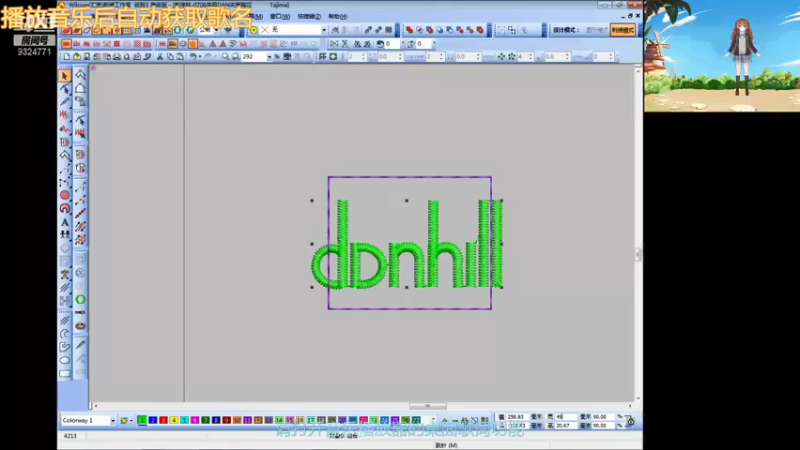Image resolution: width=800 pixels, height=450 pixels.
Task: Click the green 'donhill' embroidery design
Action: (x=407, y=244)
